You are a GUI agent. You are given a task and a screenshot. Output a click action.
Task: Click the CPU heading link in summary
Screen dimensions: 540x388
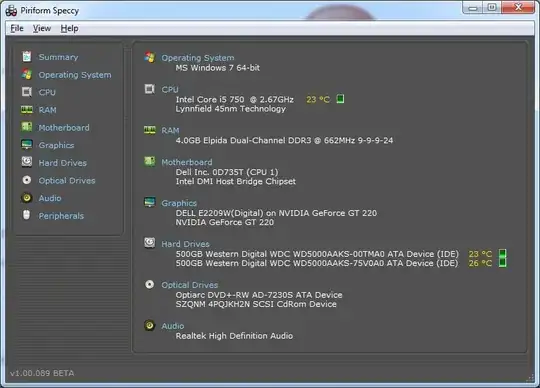(170, 90)
